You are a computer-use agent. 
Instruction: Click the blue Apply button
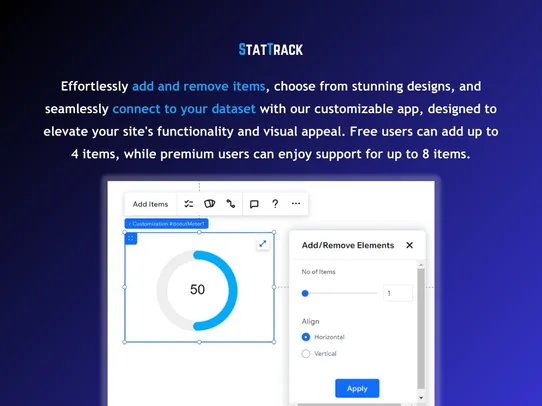pos(357,388)
